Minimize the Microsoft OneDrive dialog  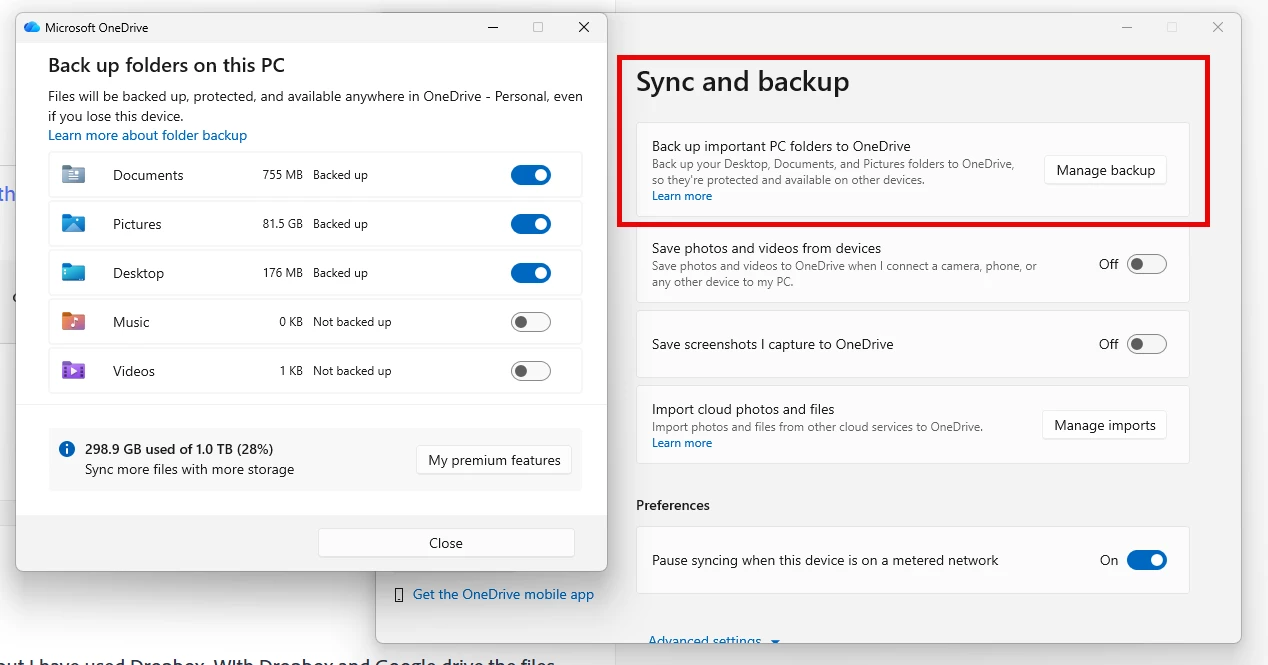tap(492, 27)
